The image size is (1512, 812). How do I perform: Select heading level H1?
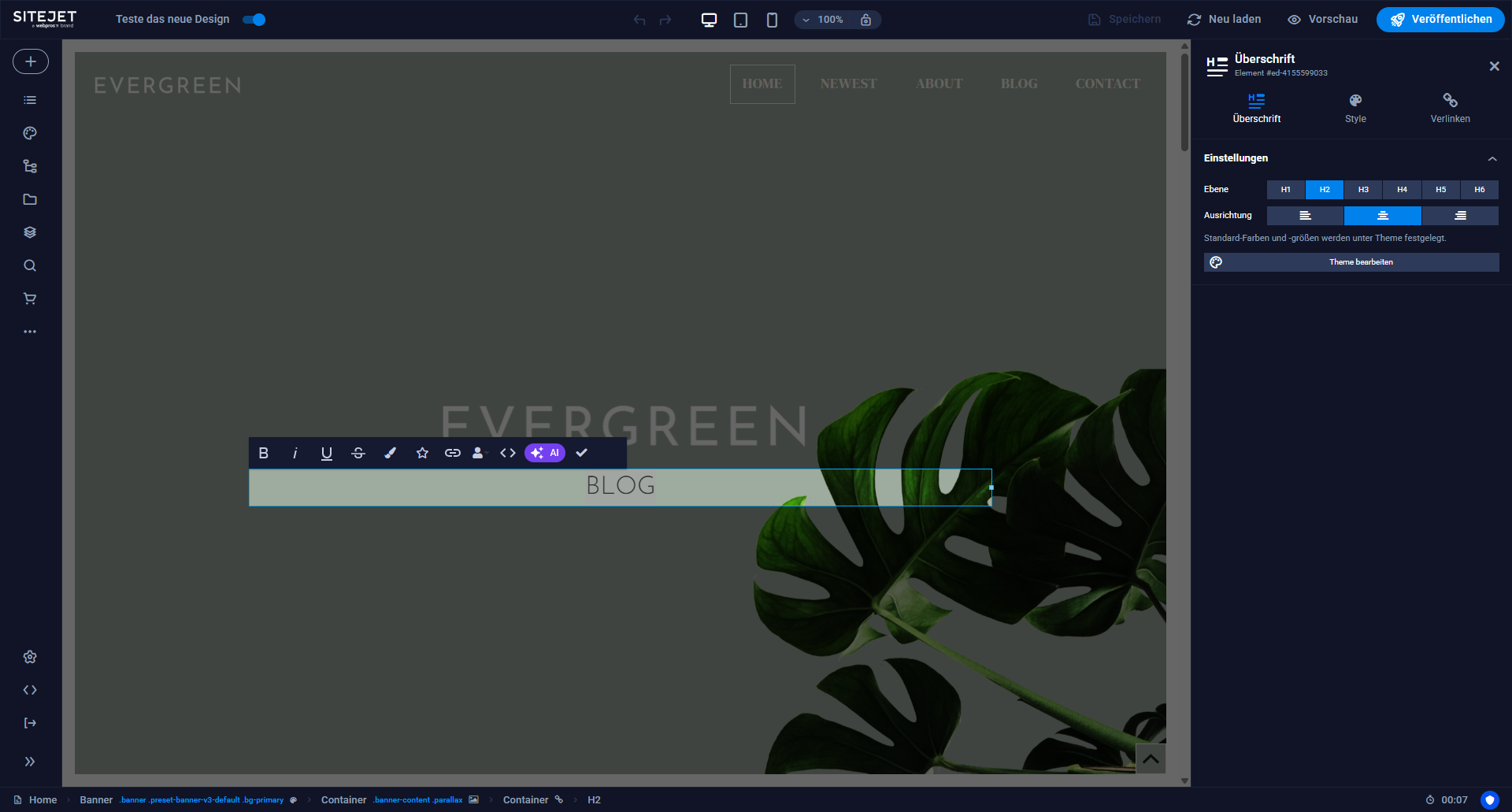click(1286, 190)
